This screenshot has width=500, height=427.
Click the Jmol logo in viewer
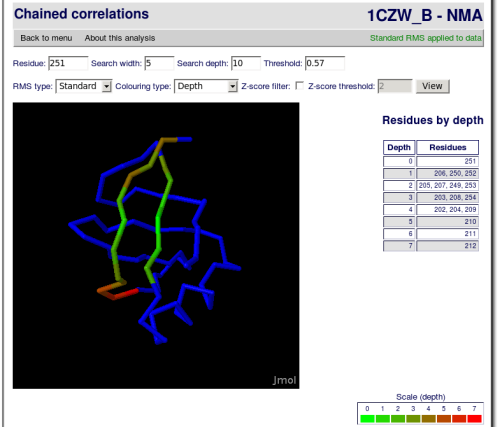pos(284,380)
